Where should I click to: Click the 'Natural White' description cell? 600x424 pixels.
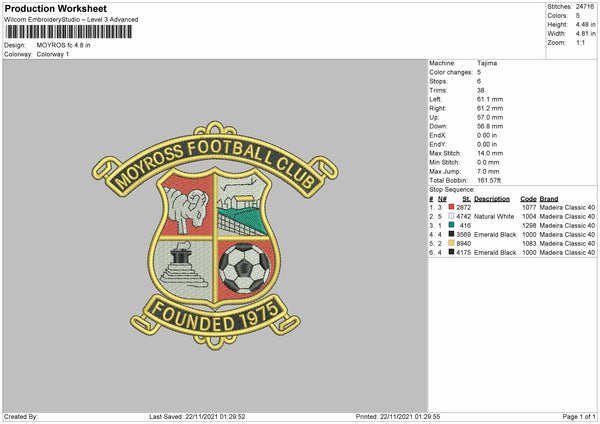tap(494, 216)
